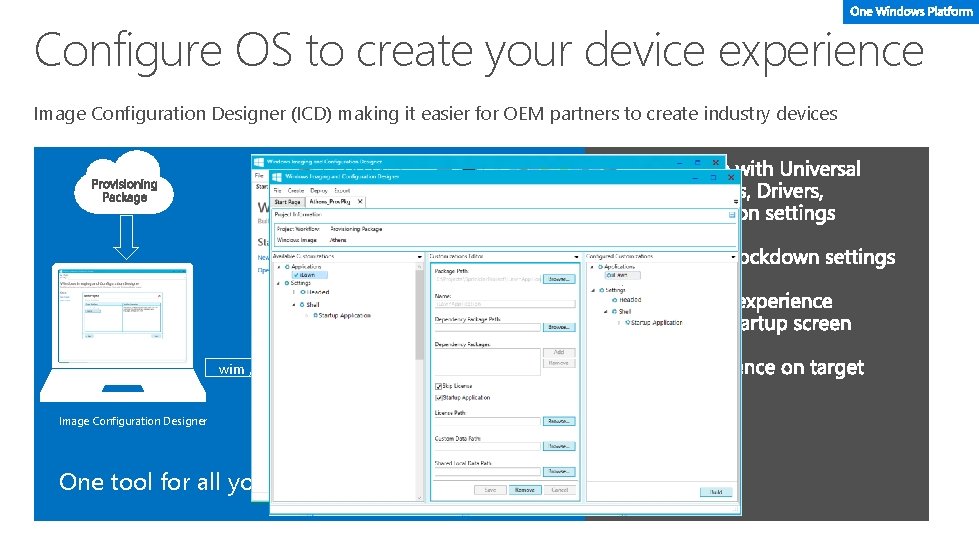Screen dimensions: 979x551
Task: Open the Deploy menu
Action: [318, 190]
